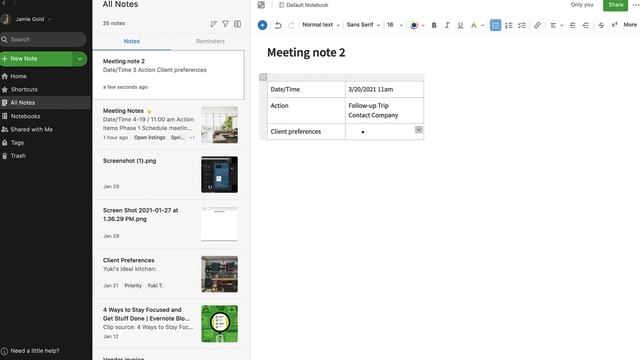Open the text color picker
Image resolution: width=640 pixels, height=360 pixels.
(x=414, y=25)
